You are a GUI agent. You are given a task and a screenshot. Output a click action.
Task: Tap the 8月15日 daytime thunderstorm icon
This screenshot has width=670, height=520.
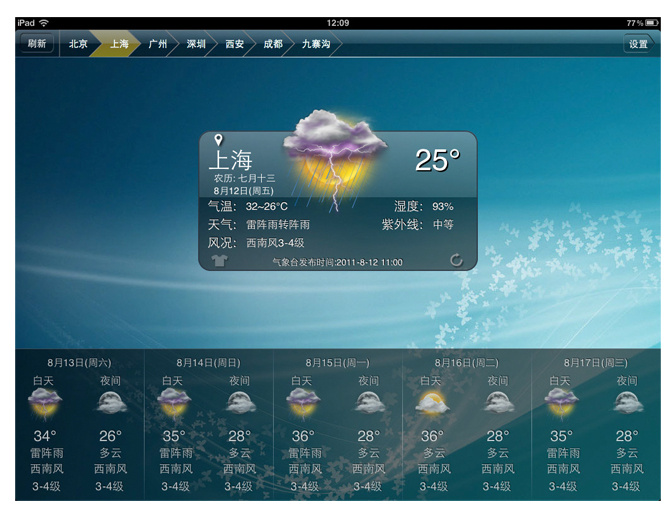303,403
